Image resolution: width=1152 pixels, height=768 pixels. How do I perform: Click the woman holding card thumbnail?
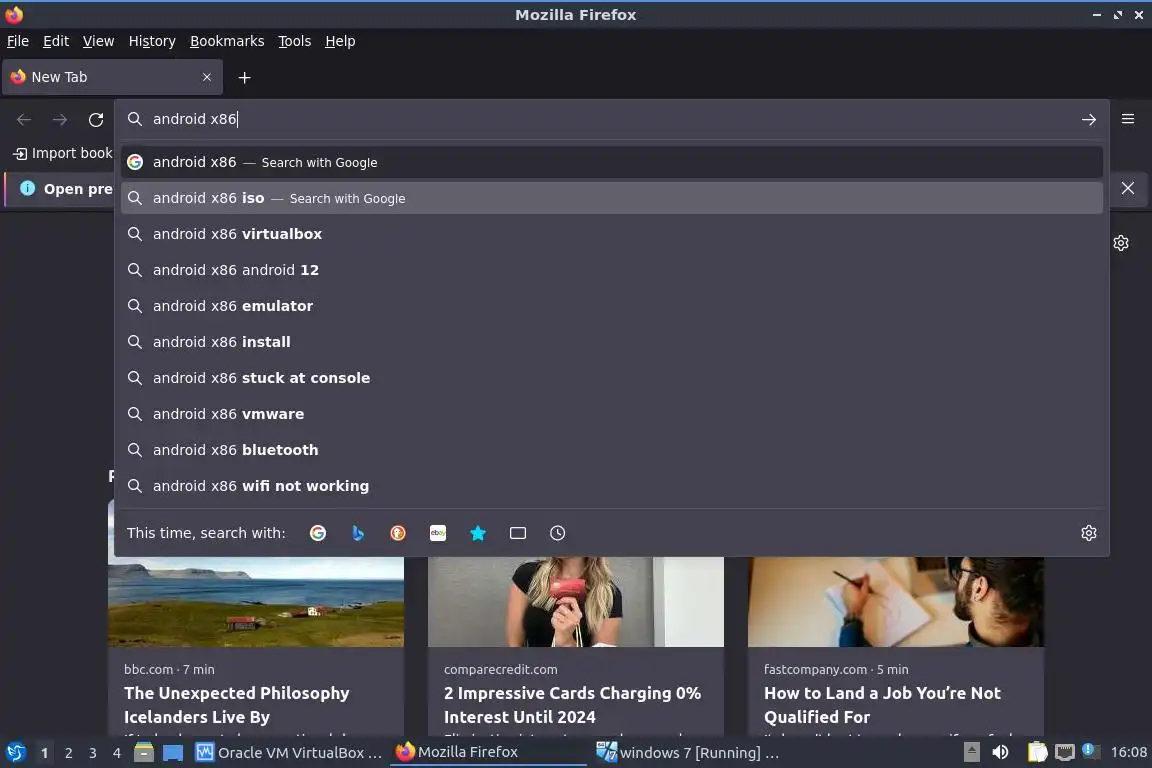(575, 602)
